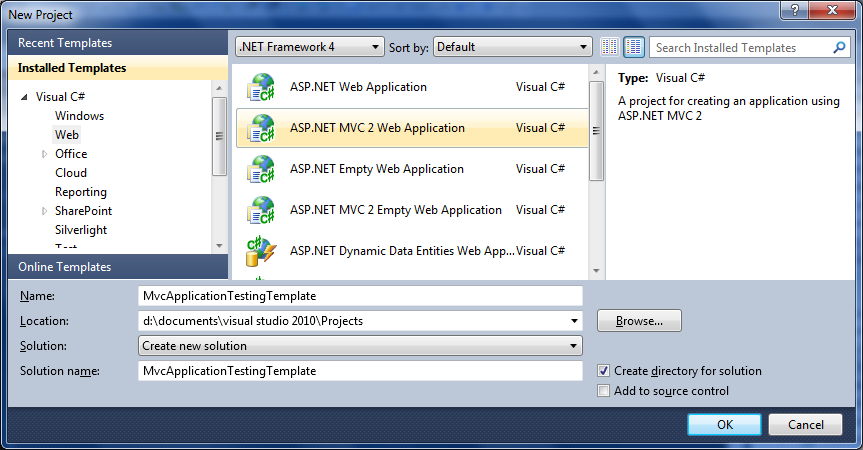Screen dimensions: 863x450
Task: Toggle Create directory for solution checkbox
Action: [604, 371]
